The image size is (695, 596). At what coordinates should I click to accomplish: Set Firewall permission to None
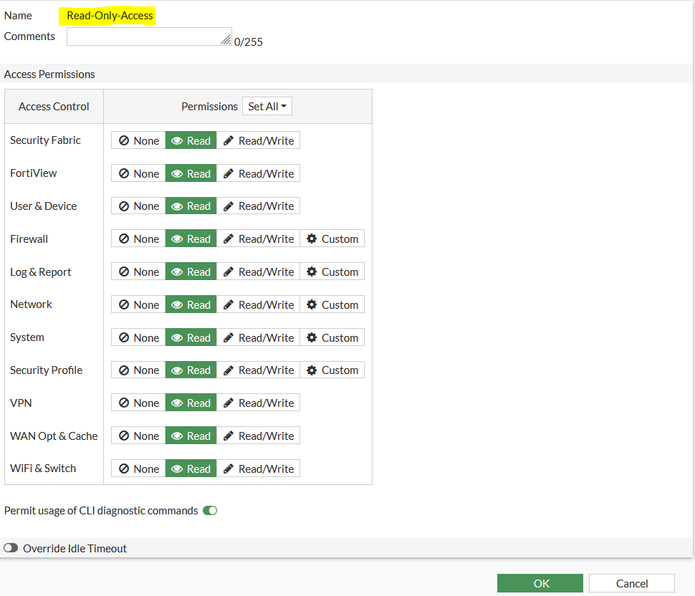pyautogui.click(x=138, y=238)
